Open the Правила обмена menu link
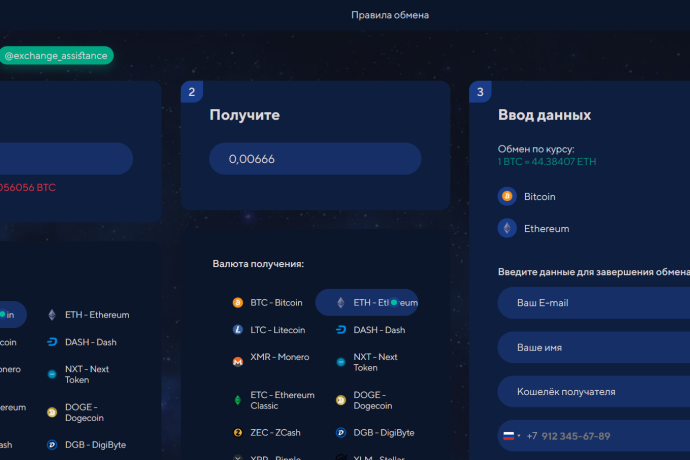The width and height of the screenshot is (690, 460). point(390,15)
